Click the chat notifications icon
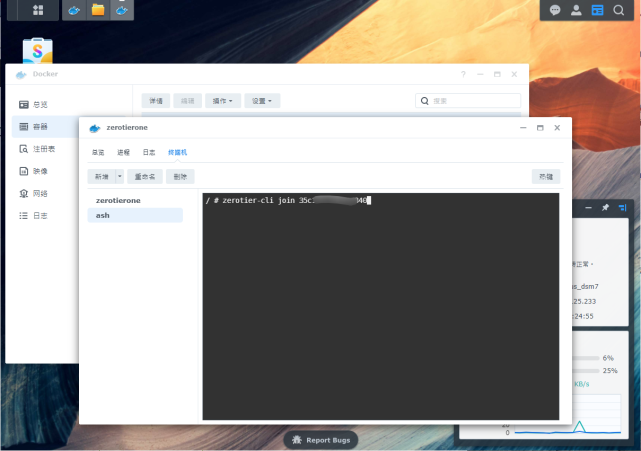The width and height of the screenshot is (641, 451). [x=555, y=10]
